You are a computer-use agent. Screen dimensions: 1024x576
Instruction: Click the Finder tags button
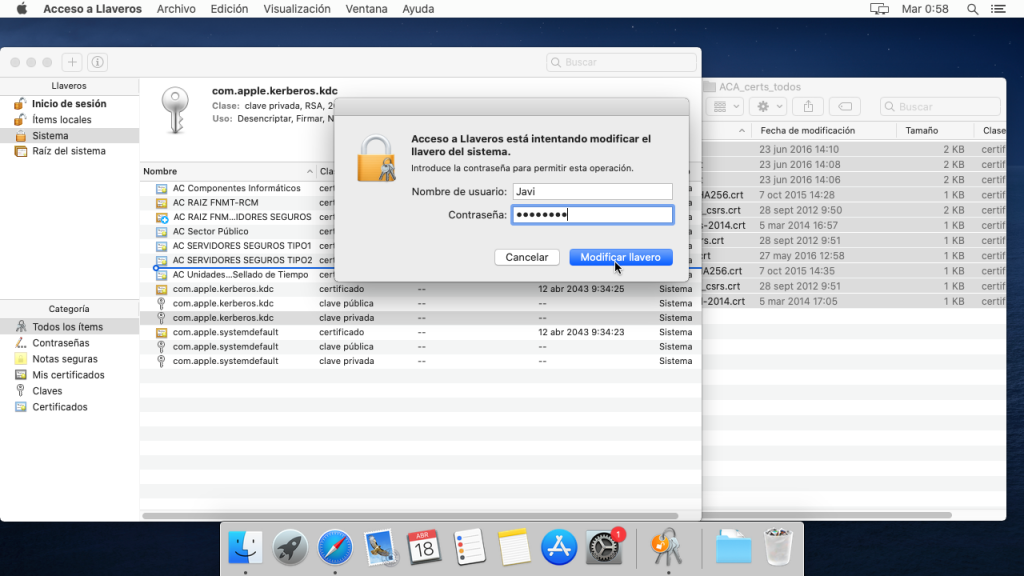click(844, 106)
